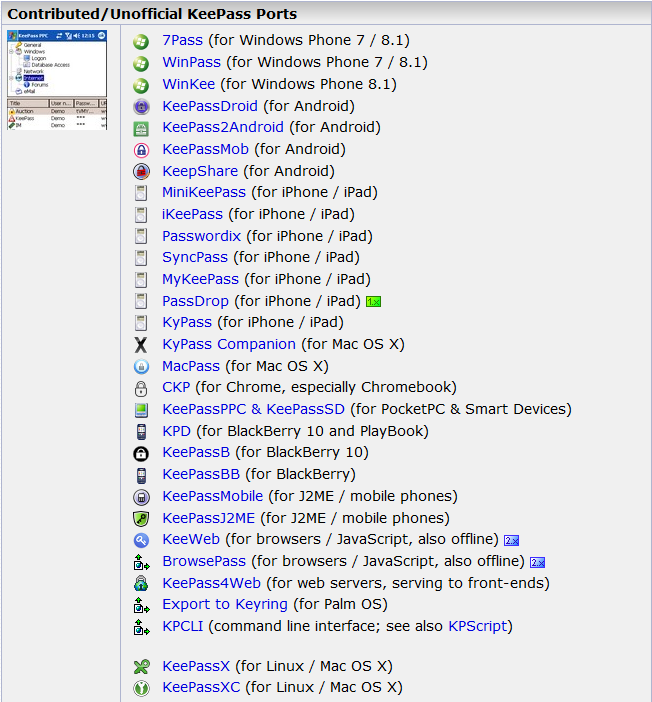652x702 pixels.
Task: Click the iPod icon beside Passwordix
Action: [141, 237]
